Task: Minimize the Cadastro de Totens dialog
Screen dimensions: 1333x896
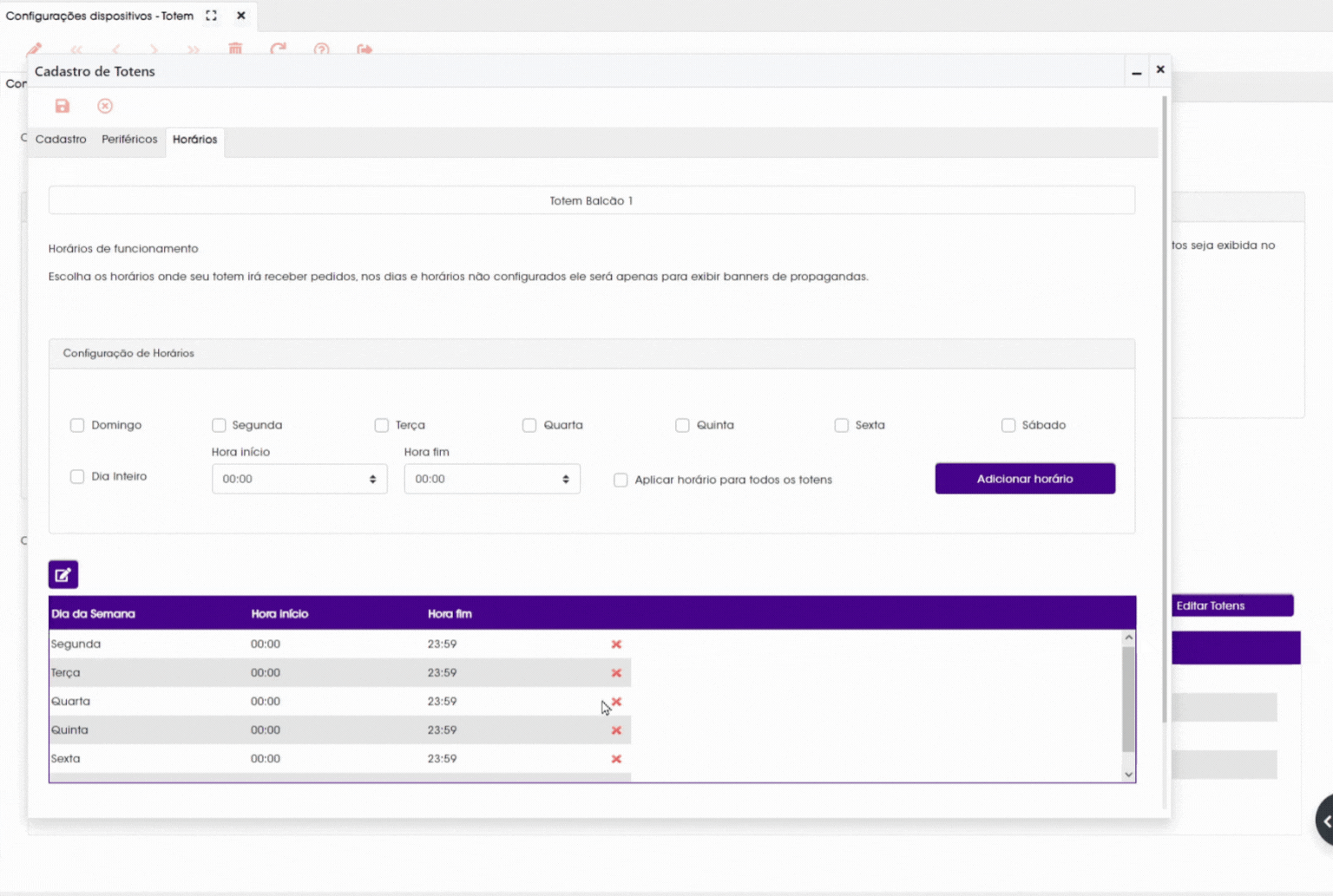Action: [1136, 71]
